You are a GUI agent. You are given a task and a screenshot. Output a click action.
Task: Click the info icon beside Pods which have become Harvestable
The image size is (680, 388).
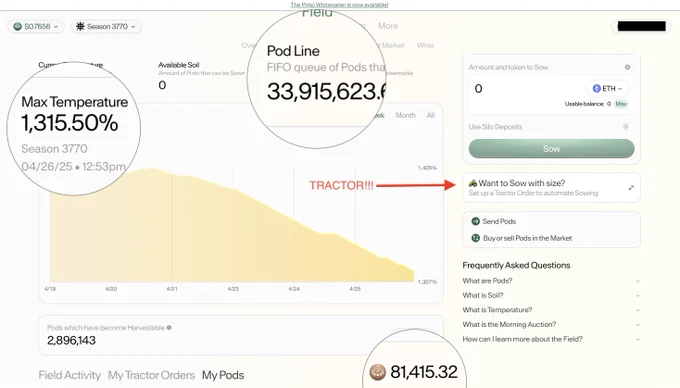(169, 328)
